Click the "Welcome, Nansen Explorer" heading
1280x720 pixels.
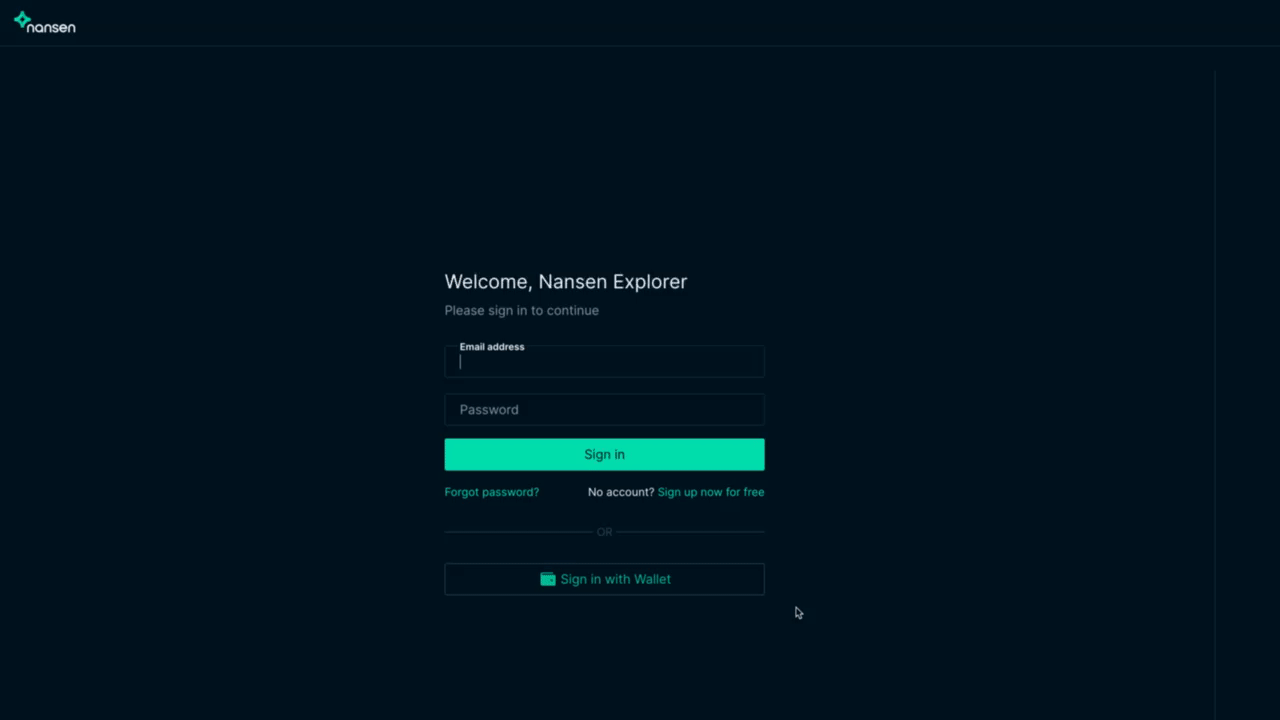[566, 282]
